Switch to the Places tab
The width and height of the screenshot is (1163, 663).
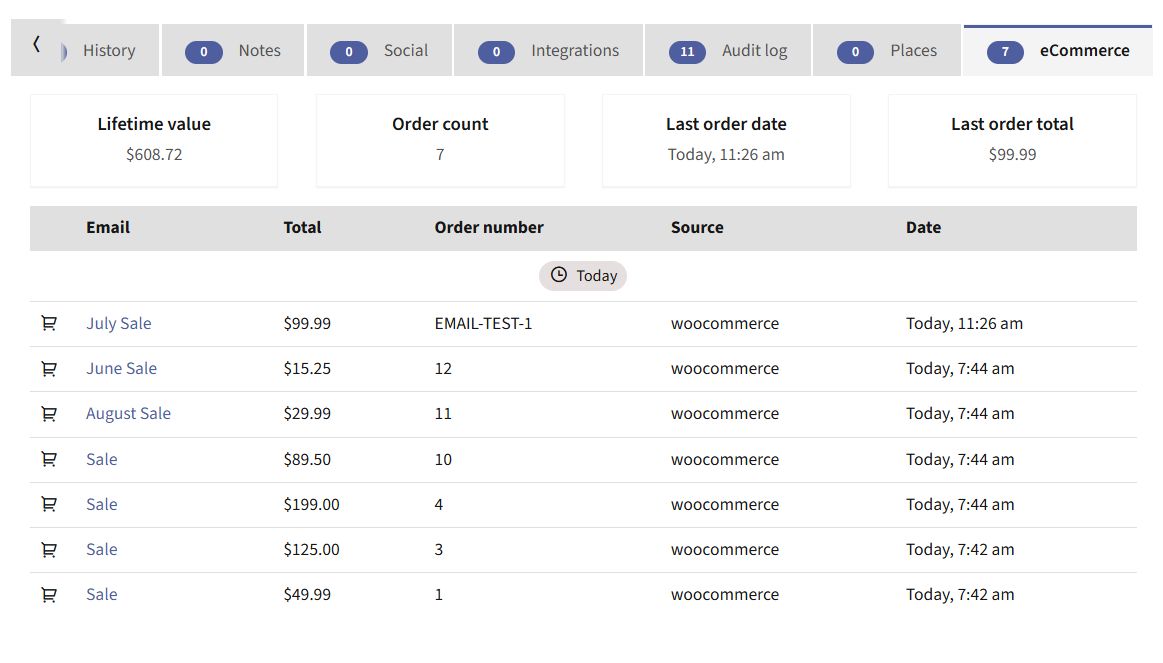(887, 50)
